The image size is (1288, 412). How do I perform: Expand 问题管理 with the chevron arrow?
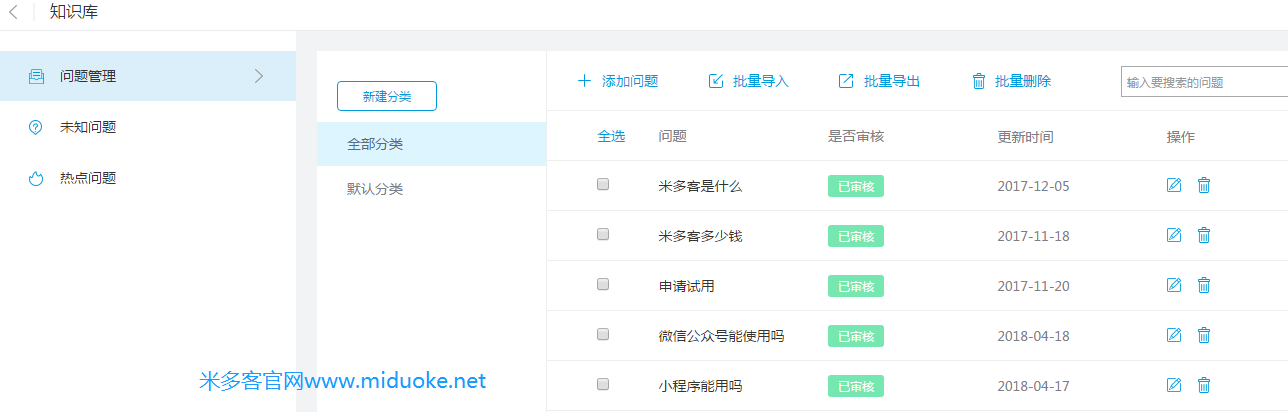click(x=259, y=76)
